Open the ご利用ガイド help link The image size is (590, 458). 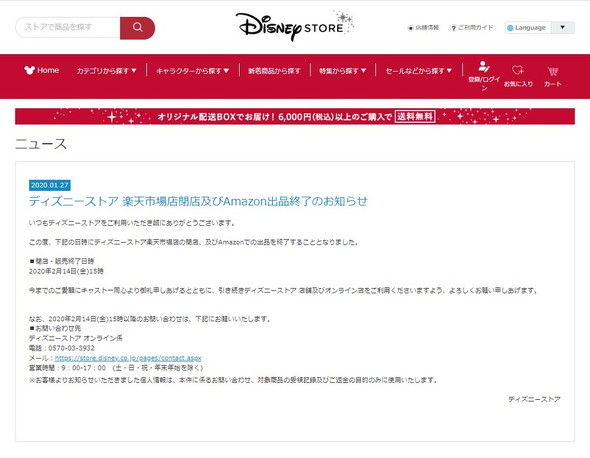[472, 27]
